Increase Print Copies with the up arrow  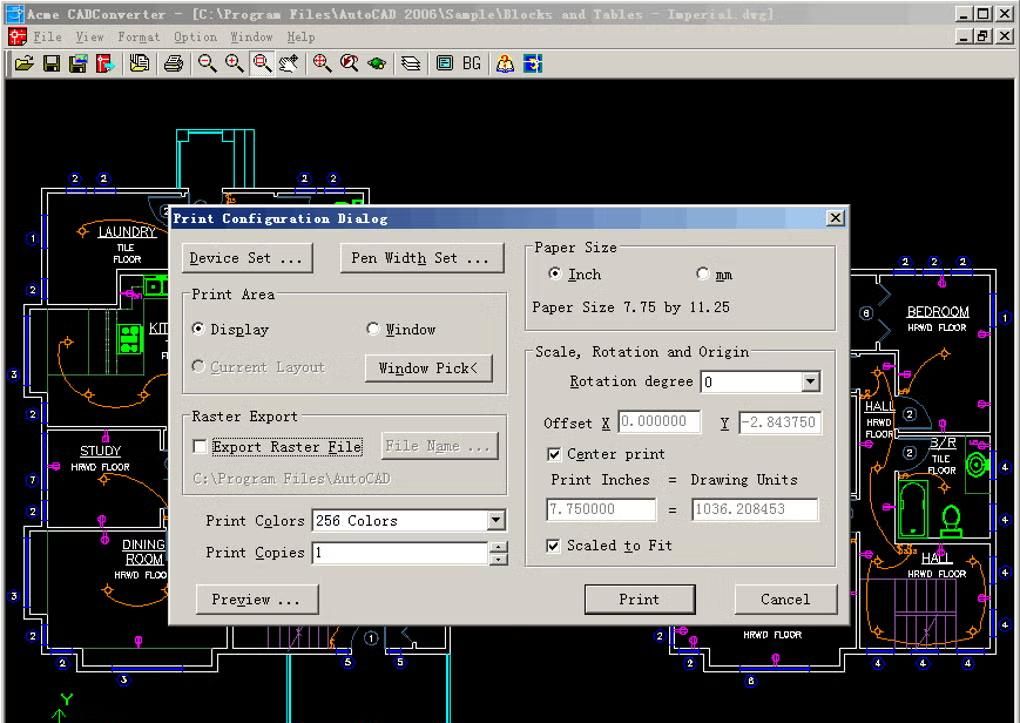click(499, 547)
